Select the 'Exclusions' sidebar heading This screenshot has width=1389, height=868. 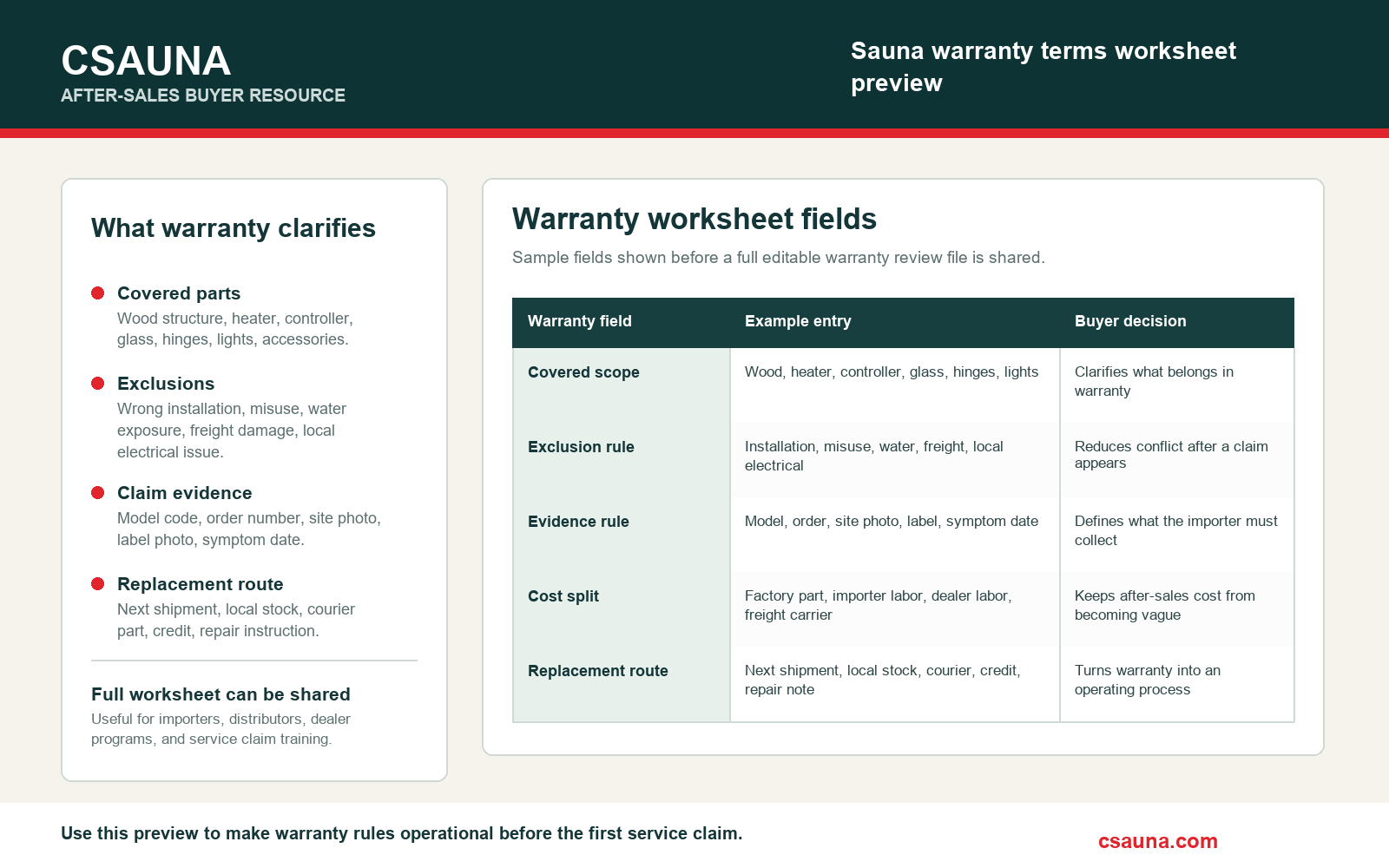166,384
